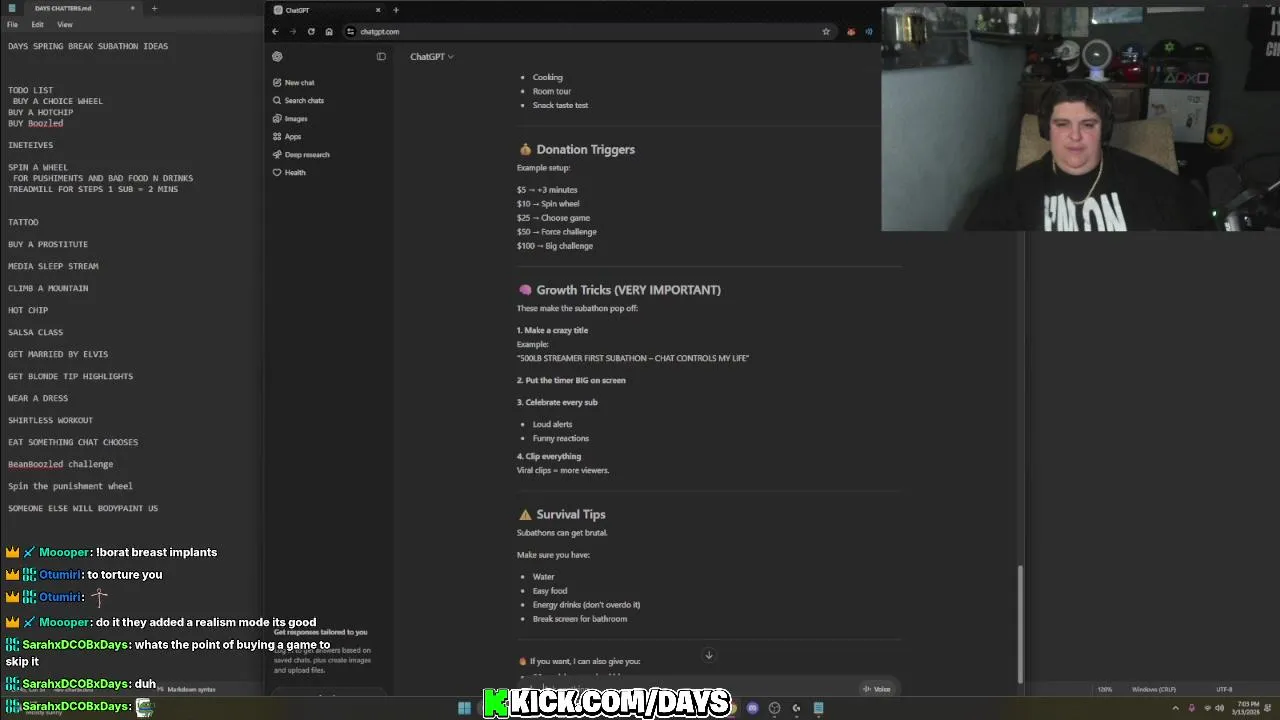
Task: Open the red browser extension icon
Action: tap(851, 32)
